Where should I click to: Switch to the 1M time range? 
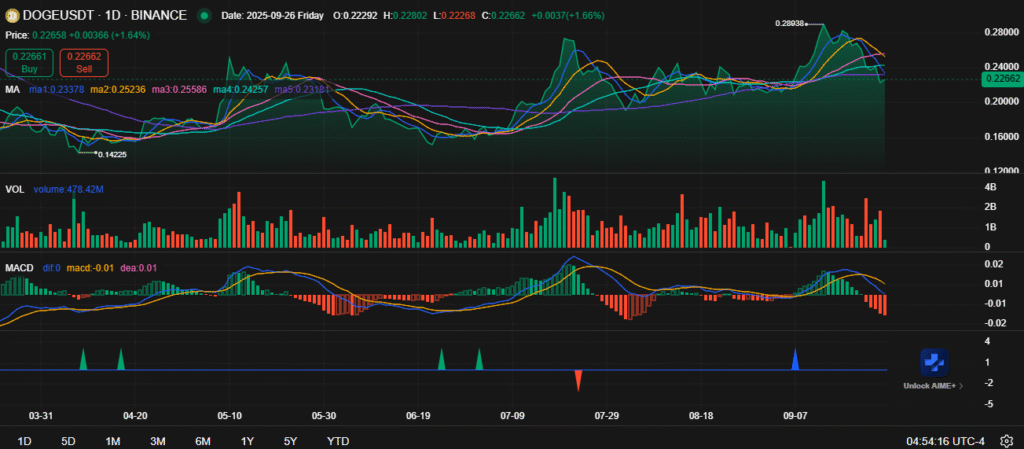click(113, 441)
